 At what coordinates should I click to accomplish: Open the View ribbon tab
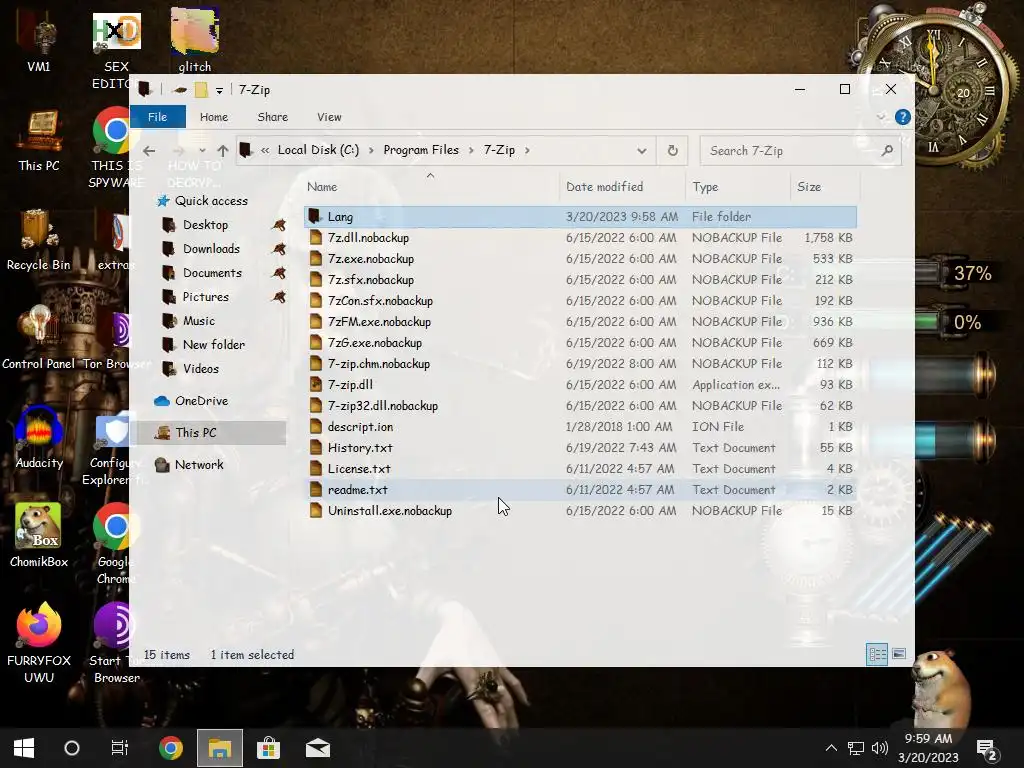(329, 117)
